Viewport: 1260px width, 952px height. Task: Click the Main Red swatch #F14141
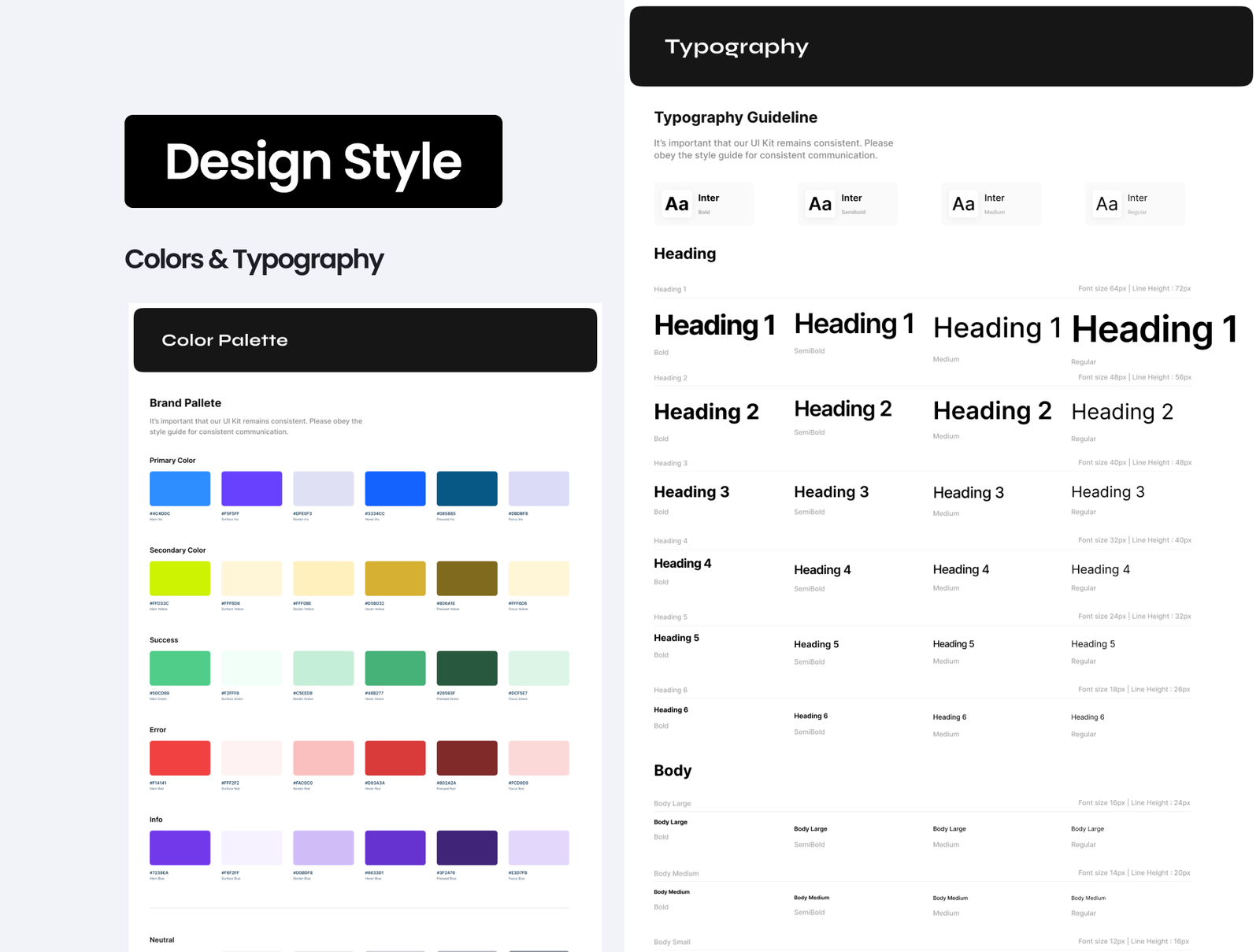click(180, 758)
